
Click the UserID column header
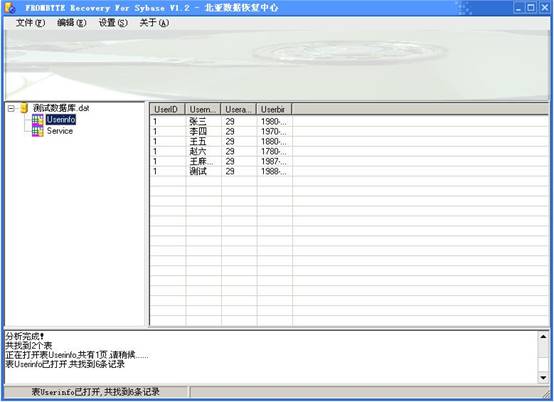tap(167, 110)
